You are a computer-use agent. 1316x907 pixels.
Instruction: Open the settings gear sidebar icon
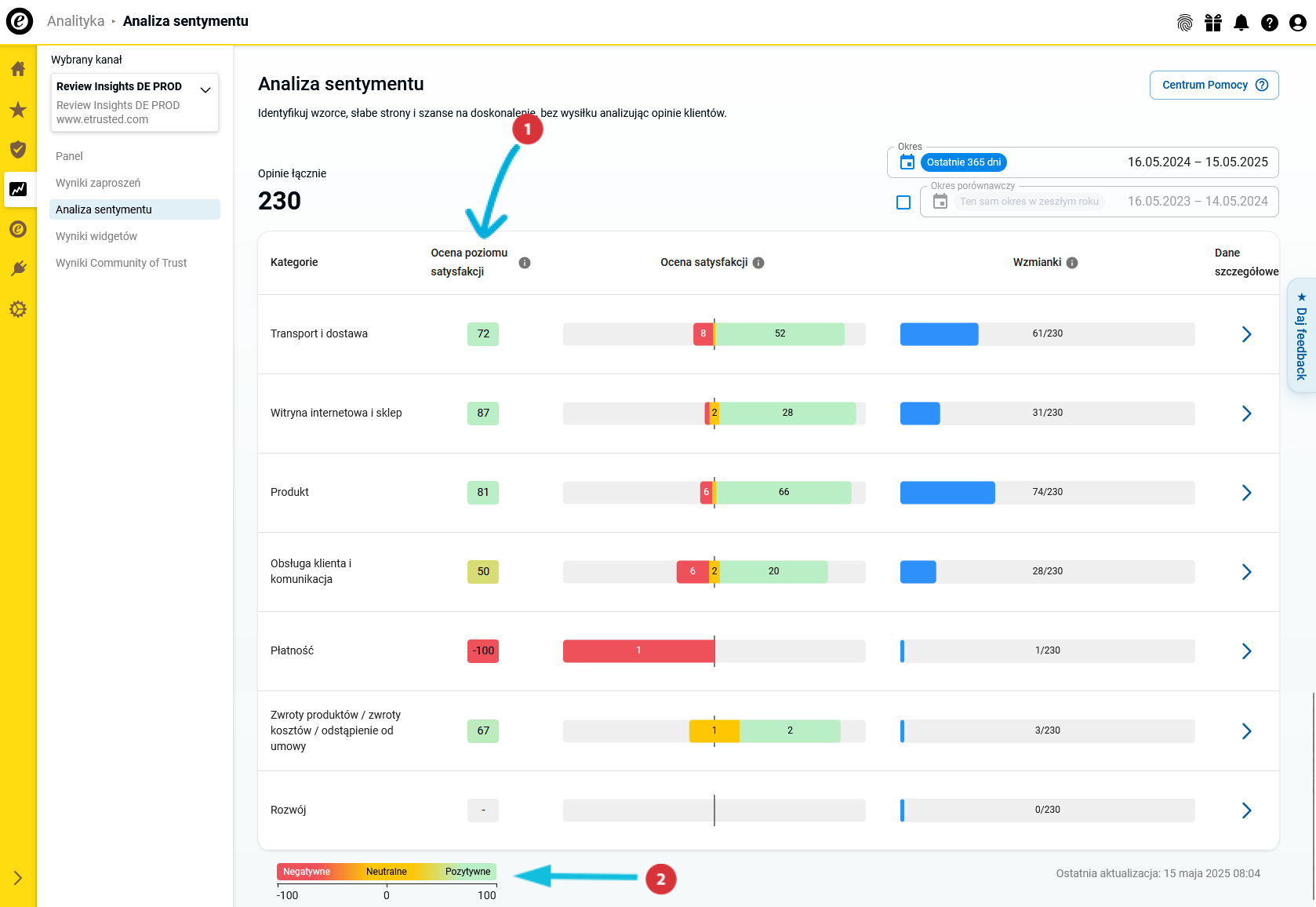(18, 309)
